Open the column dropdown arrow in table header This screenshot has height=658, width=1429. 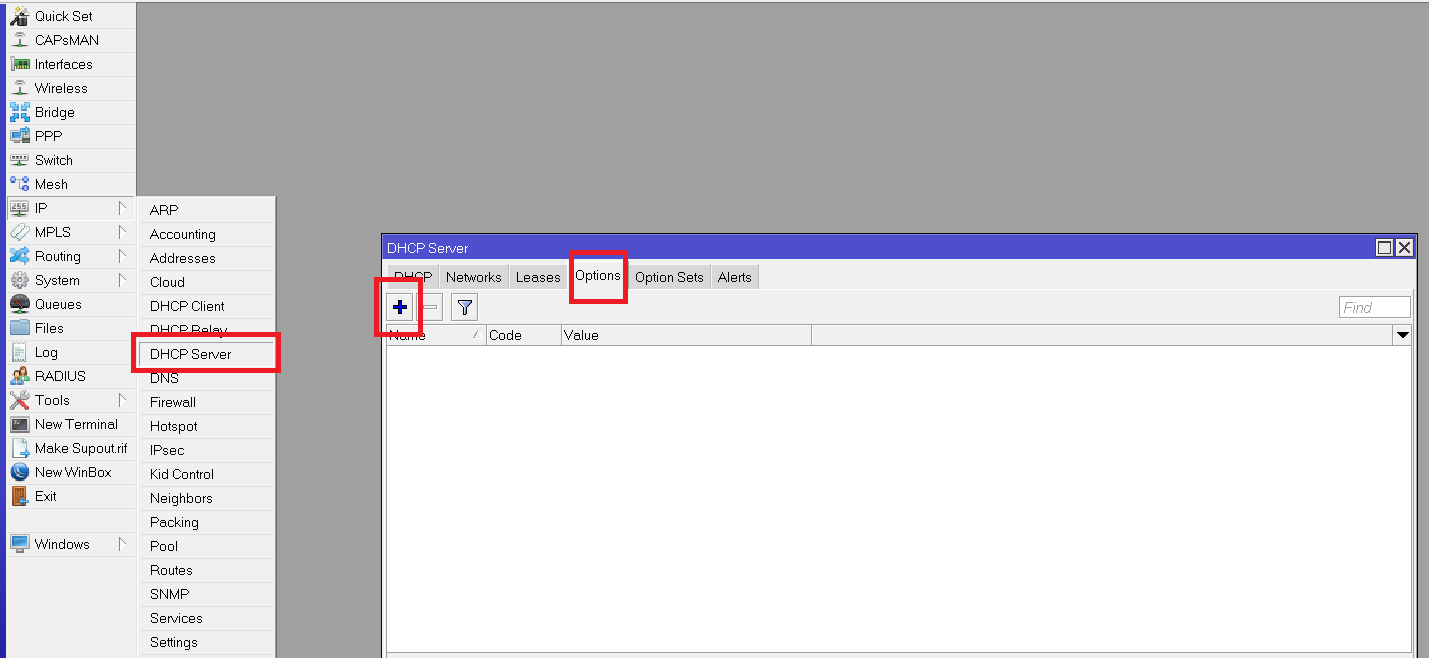click(1402, 335)
